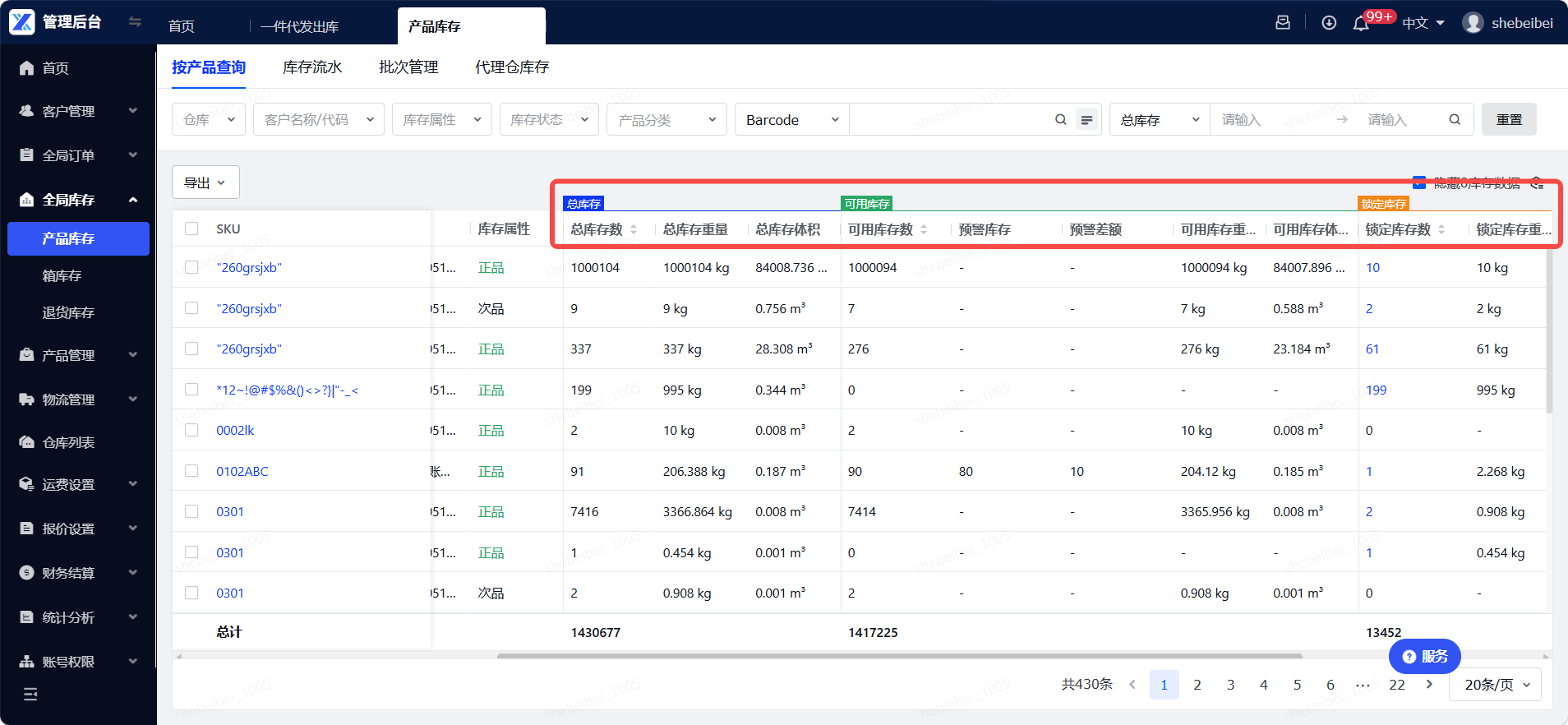Open SKU link 0002lk
Screen dimensions: 1568x725
[235, 431]
